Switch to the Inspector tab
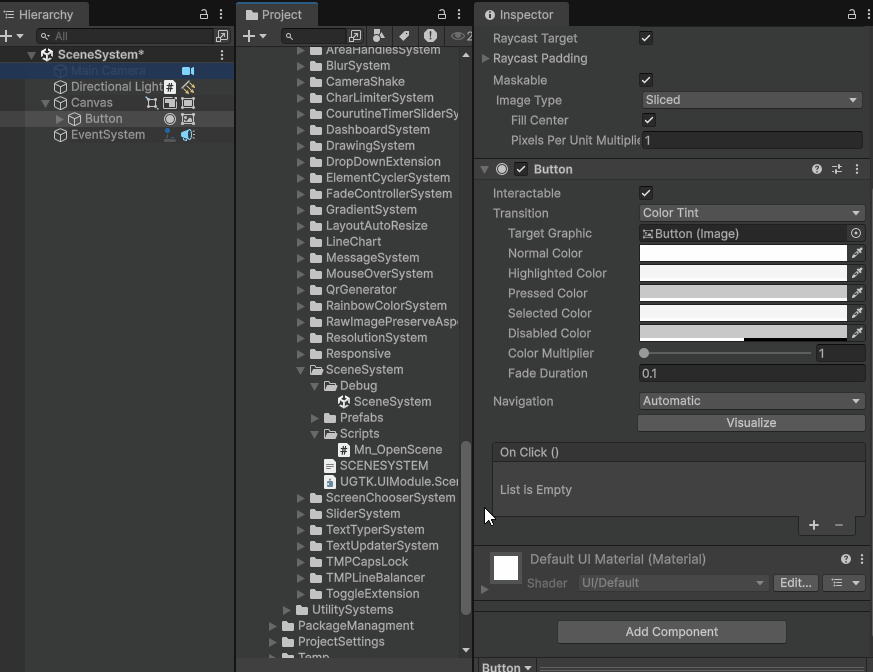Viewport: 873px width, 672px height. point(519,14)
